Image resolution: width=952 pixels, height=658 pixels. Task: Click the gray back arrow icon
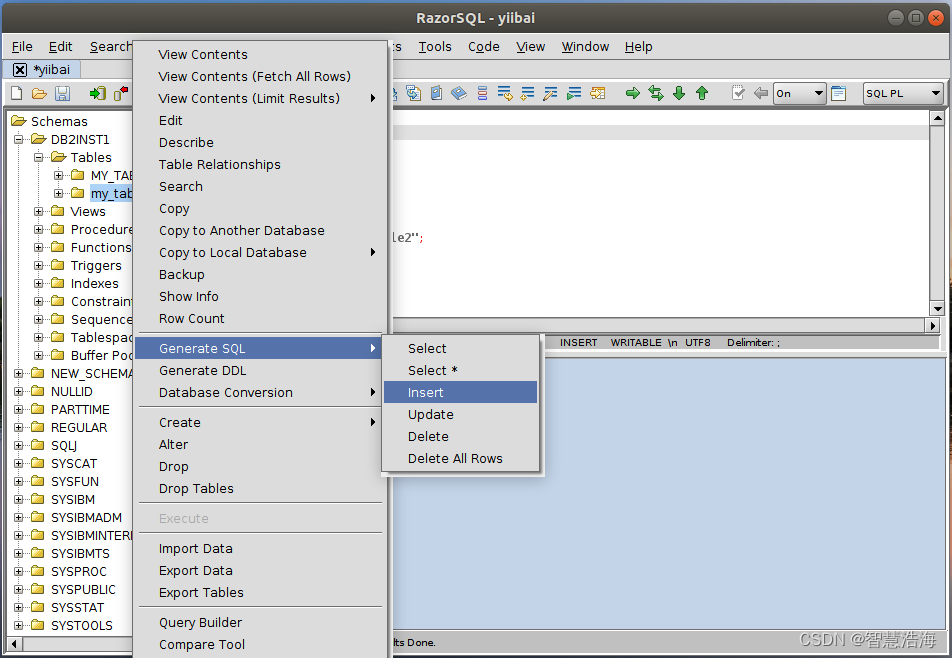(759, 93)
